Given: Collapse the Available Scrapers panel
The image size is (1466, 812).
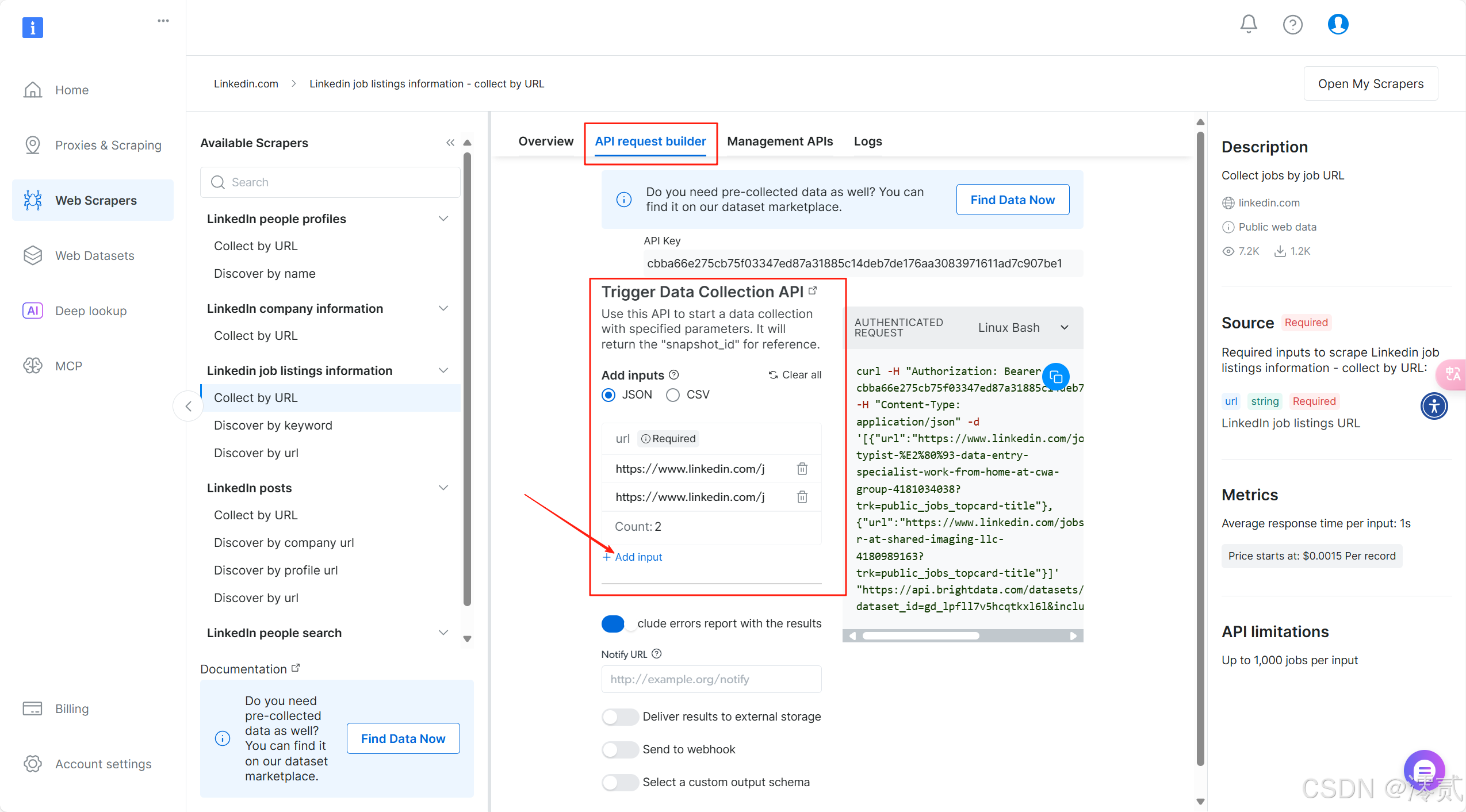Looking at the screenshot, I should [x=450, y=143].
